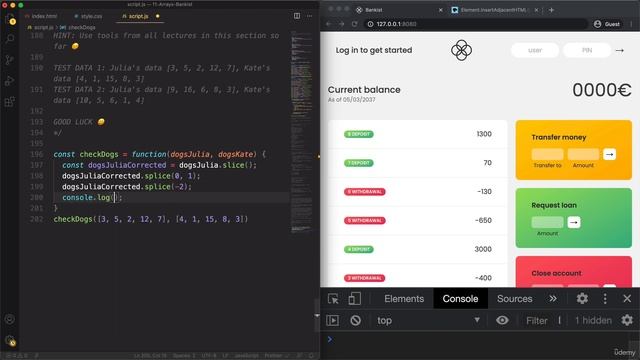Open the Source Control icon in VS Code
The height and width of the screenshot is (360, 640).
(10, 60)
